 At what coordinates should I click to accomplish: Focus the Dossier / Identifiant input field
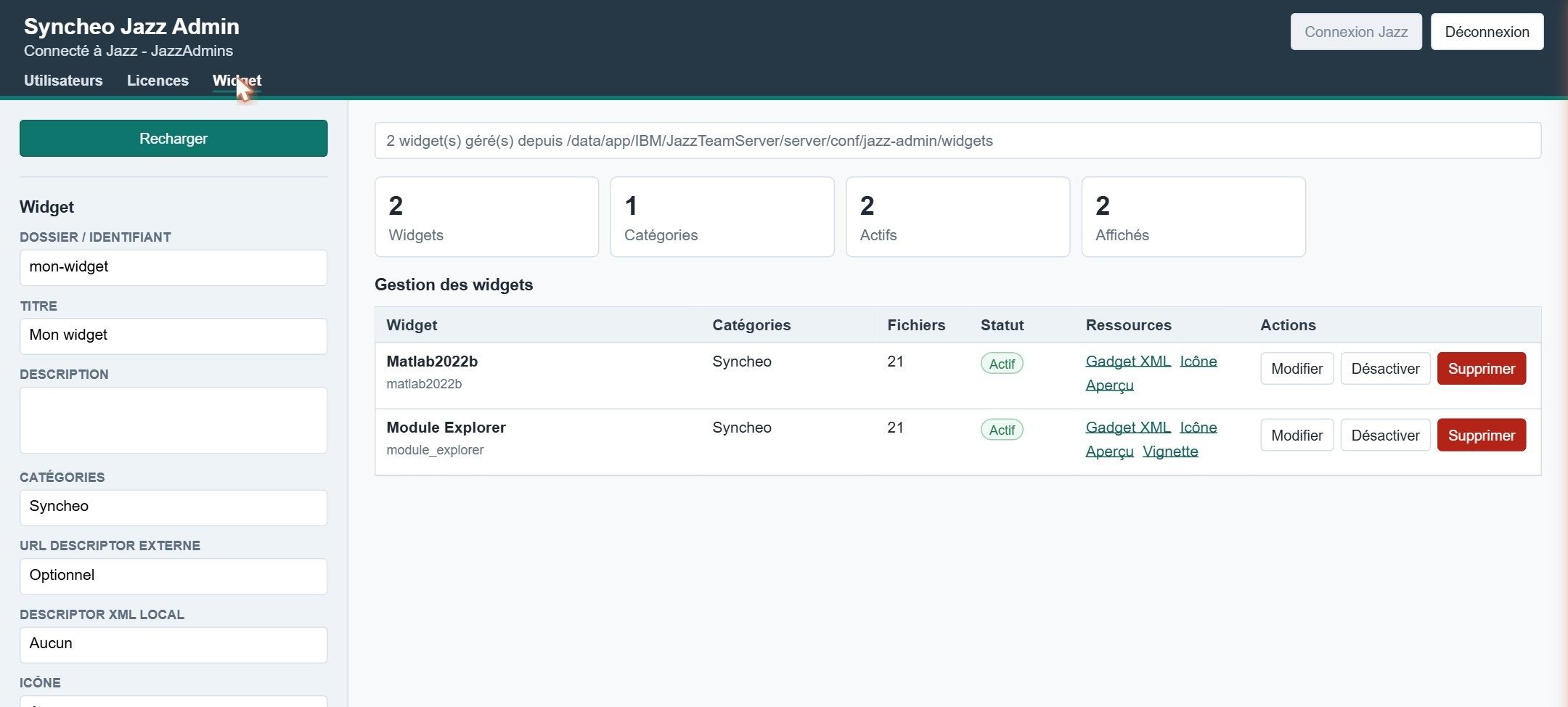(173, 267)
